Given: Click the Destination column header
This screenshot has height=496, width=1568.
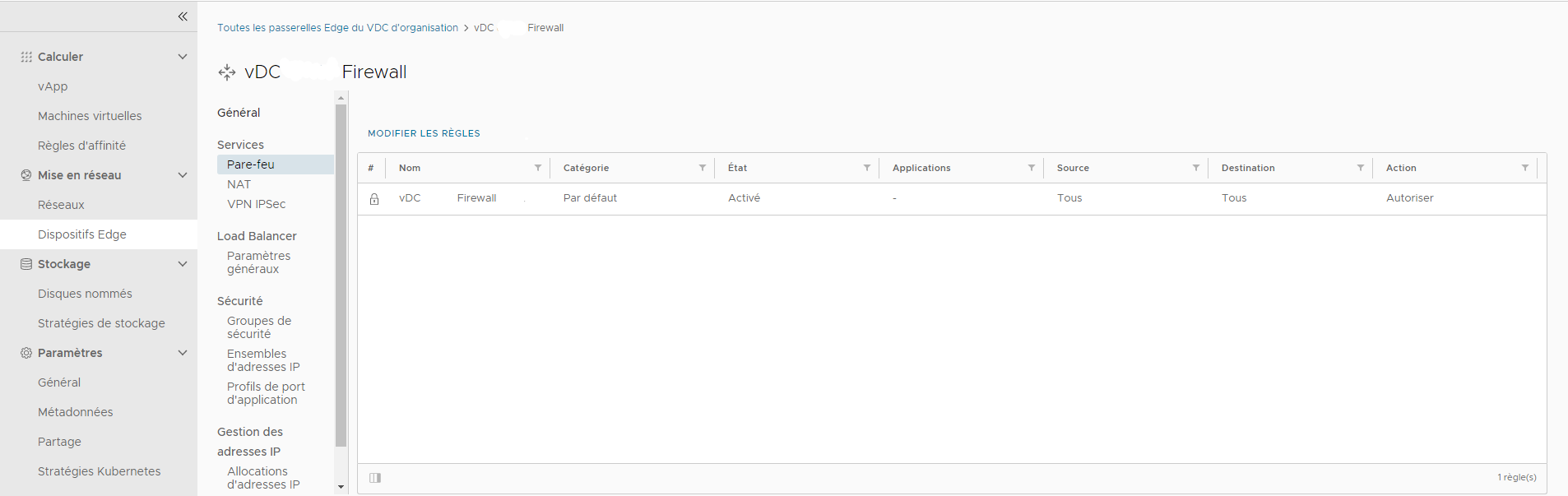Looking at the screenshot, I should 1248,168.
